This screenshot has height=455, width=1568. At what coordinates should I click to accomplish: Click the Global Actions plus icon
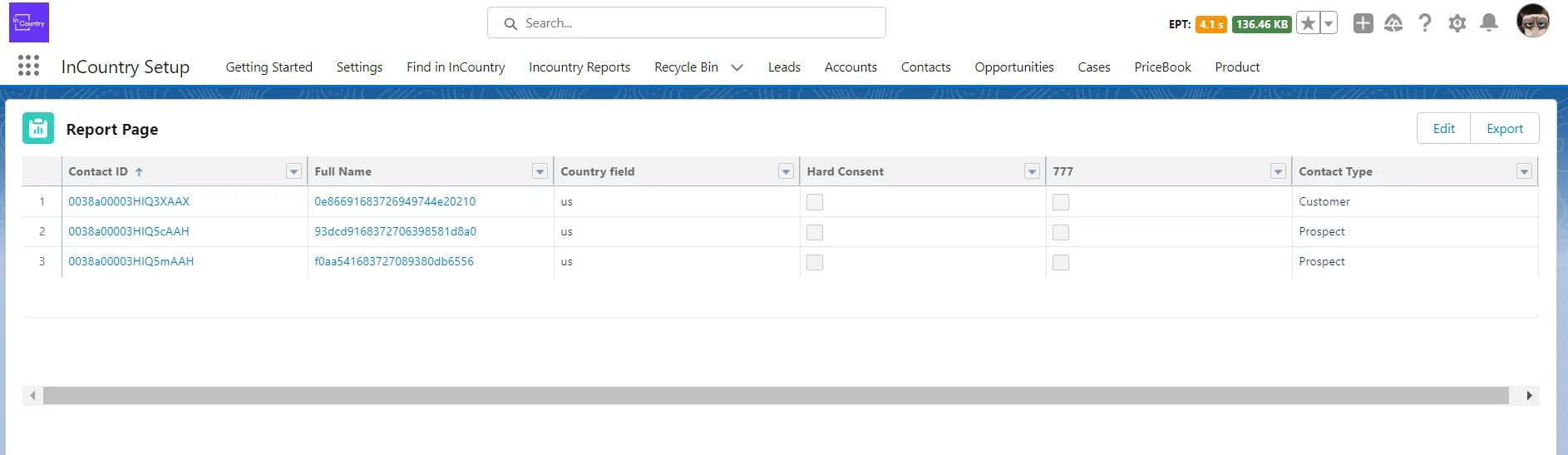point(1363,23)
